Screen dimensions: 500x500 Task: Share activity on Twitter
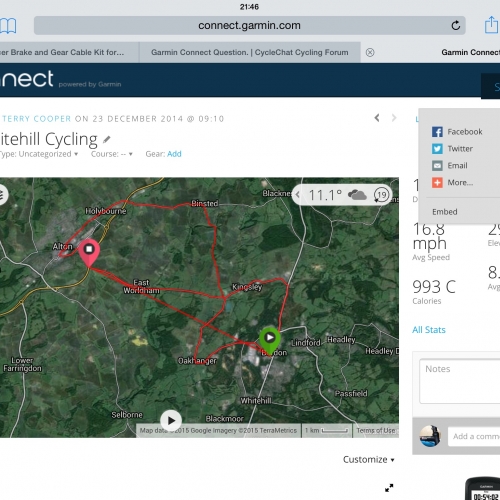452,149
